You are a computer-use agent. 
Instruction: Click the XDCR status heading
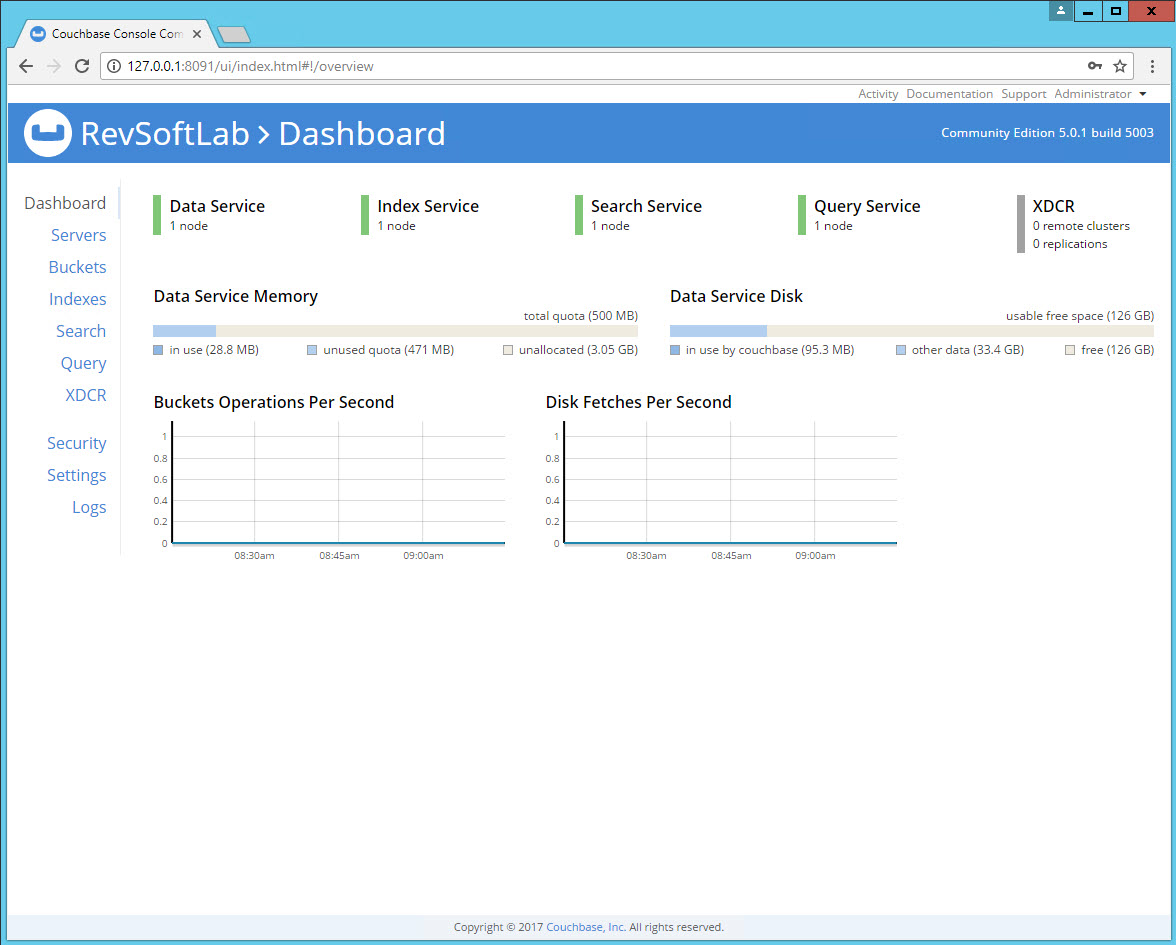point(1053,206)
